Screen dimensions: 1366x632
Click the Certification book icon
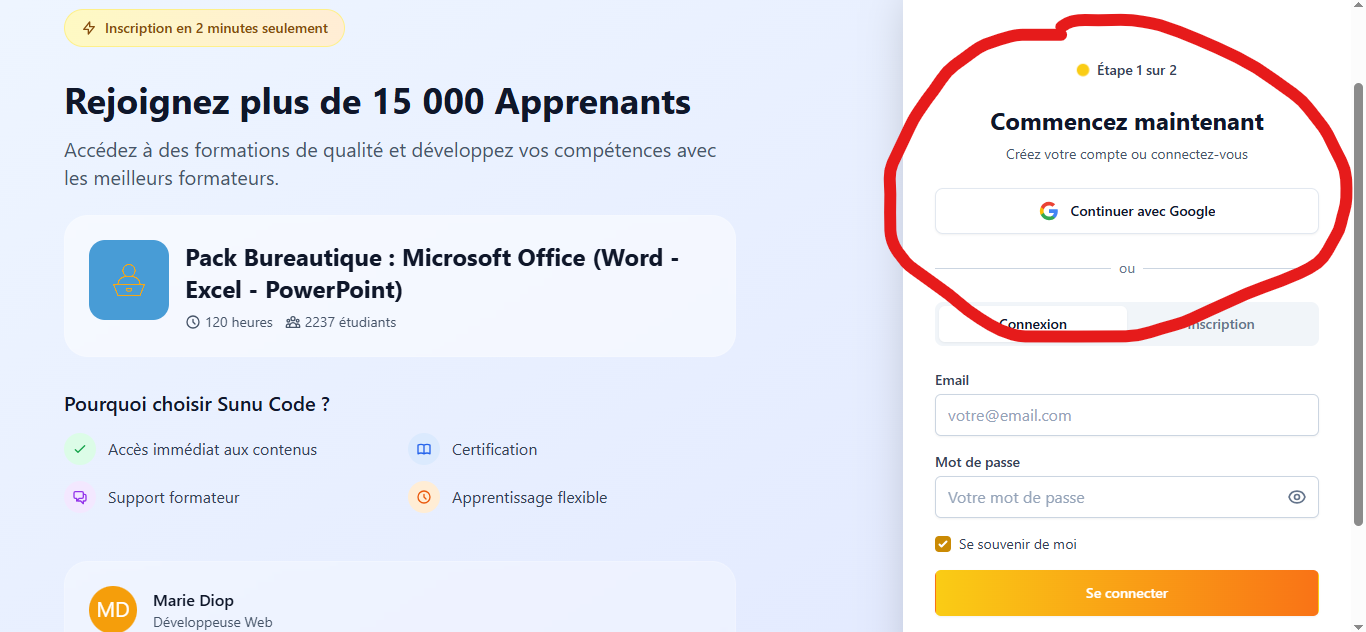(424, 449)
